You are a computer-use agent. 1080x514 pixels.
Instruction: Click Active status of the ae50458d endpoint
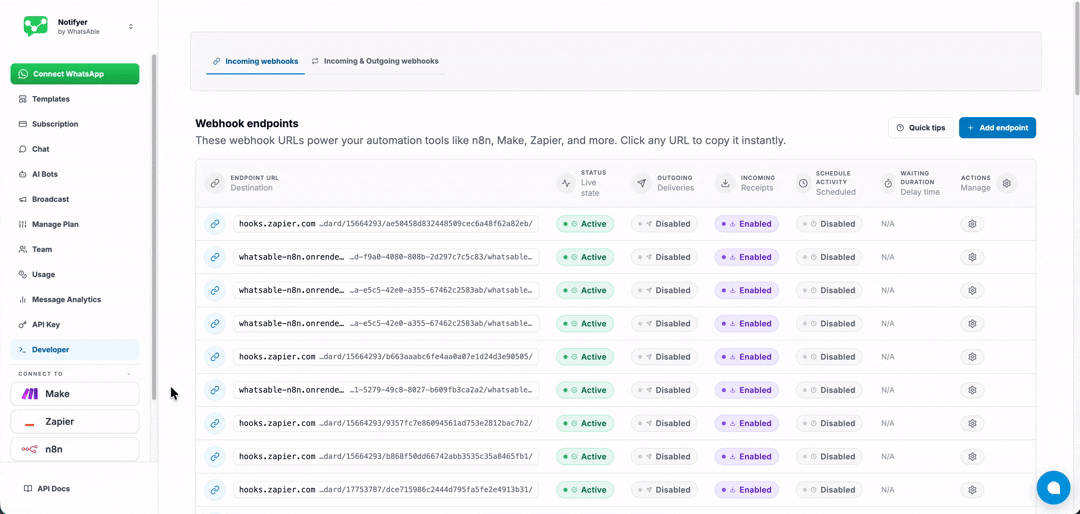tap(585, 224)
